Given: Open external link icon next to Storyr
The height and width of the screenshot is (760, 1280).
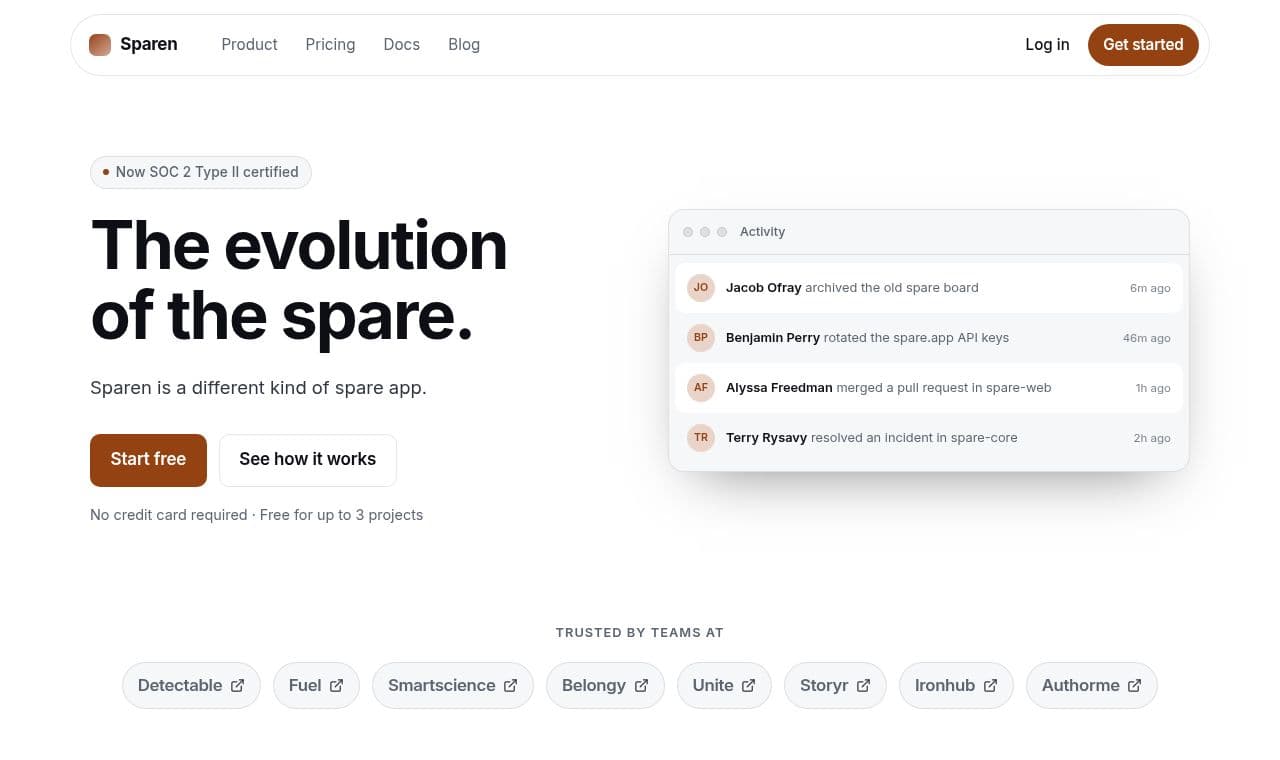Looking at the screenshot, I should tap(863, 686).
